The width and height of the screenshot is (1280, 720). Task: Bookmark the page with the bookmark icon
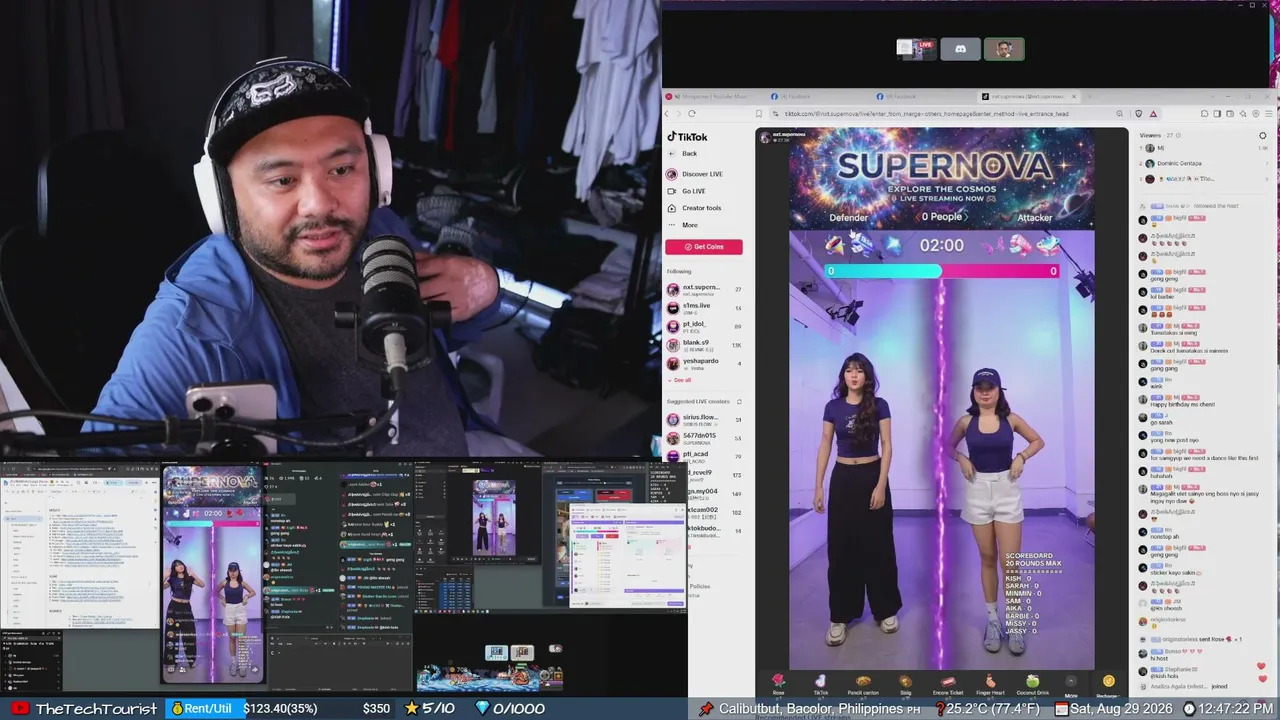click(760, 114)
